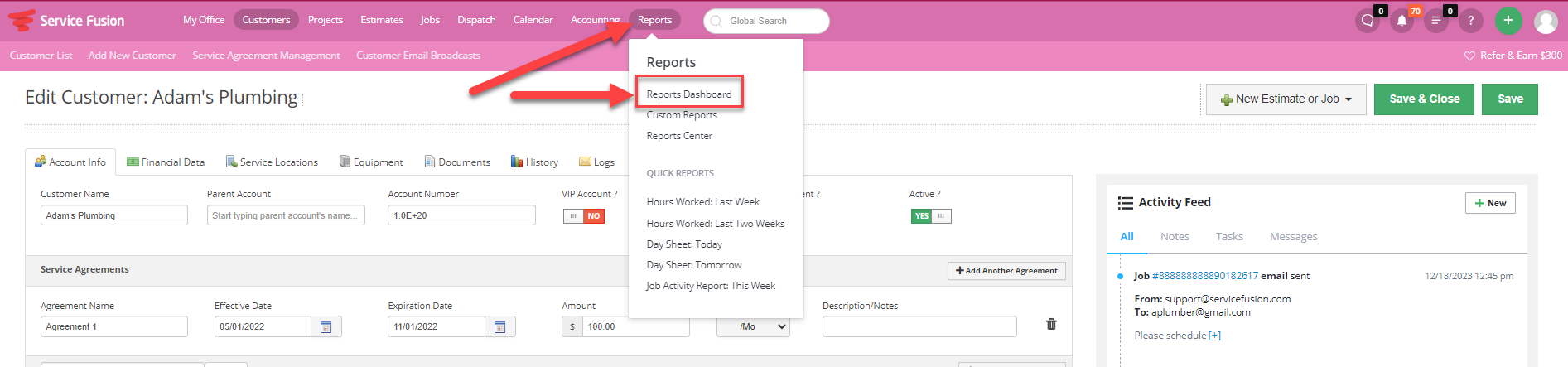The image size is (1568, 367).
Task: Open Service Agreement Management link
Action: click(x=266, y=56)
